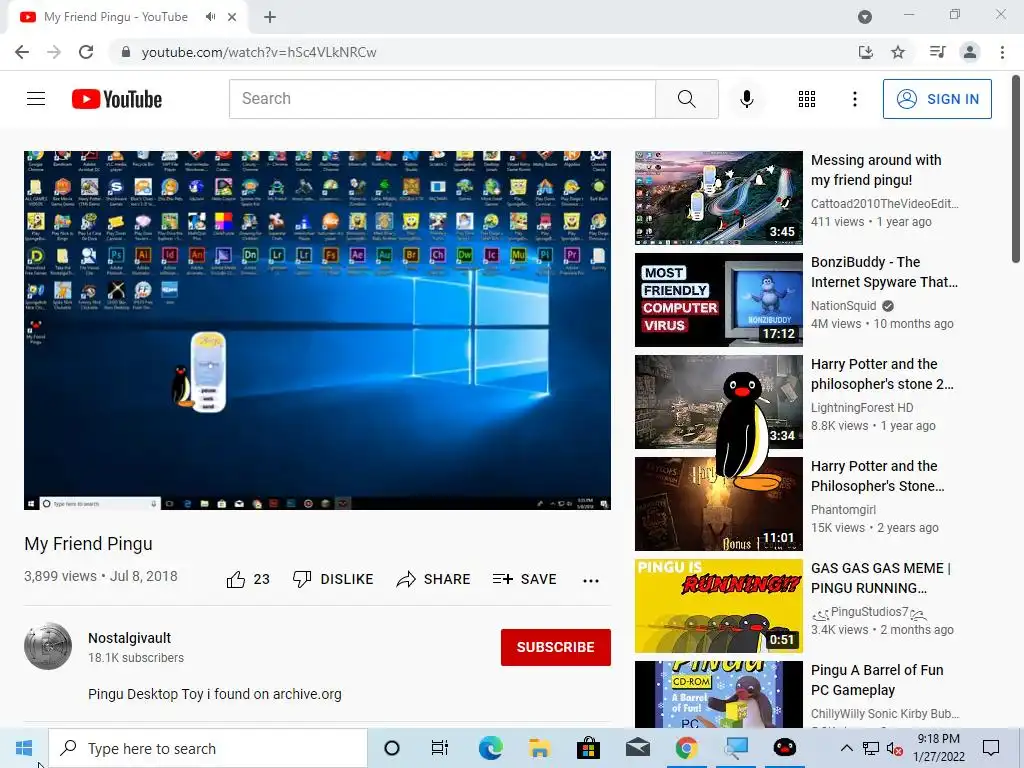Open YouTube apps grid icon
Image resolution: width=1024 pixels, height=768 pixels.
coord(807,99)
